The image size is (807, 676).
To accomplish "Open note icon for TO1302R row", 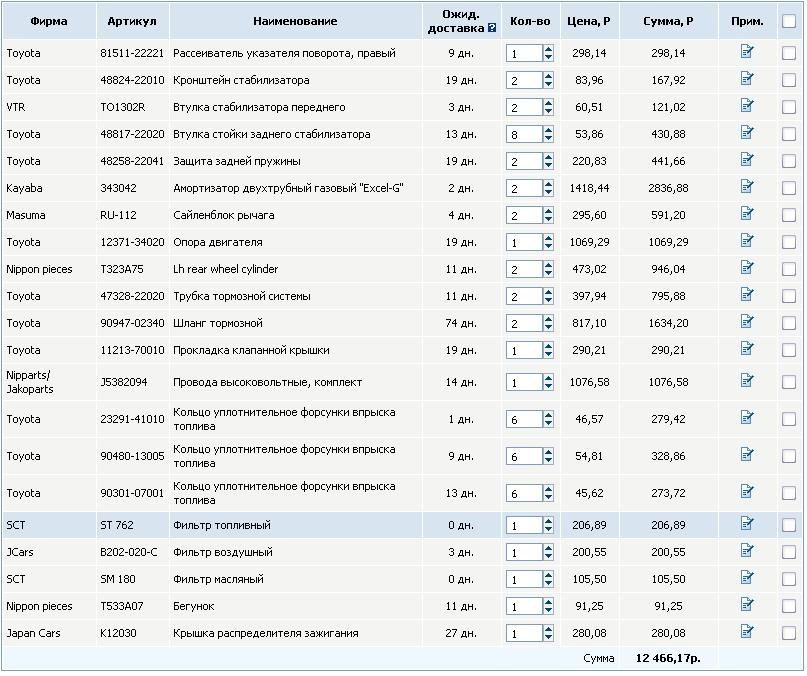I will (747, 106).
